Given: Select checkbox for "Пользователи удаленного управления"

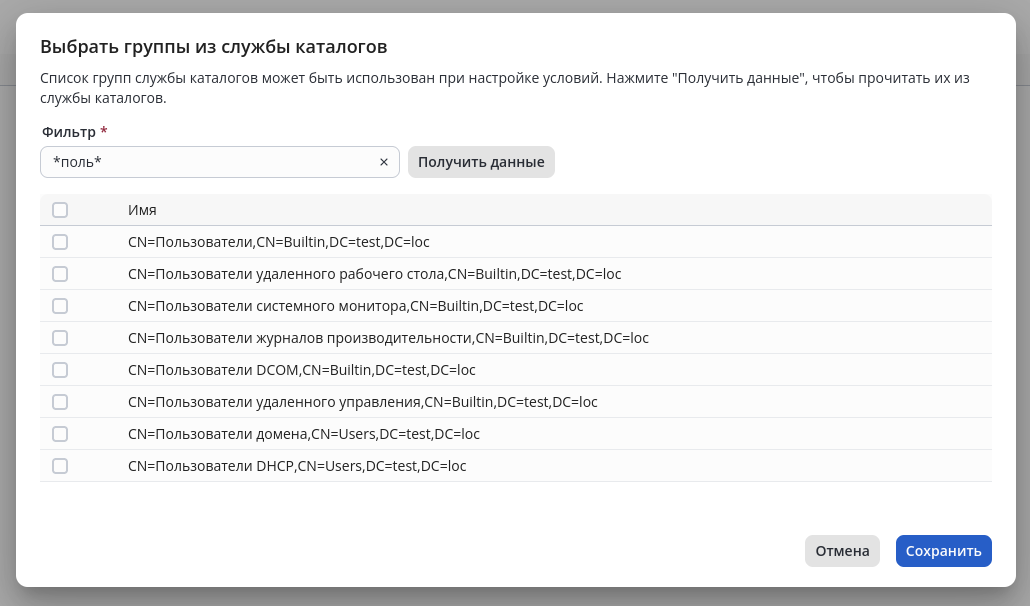Looking at the screenshot, I should [60, 402].
